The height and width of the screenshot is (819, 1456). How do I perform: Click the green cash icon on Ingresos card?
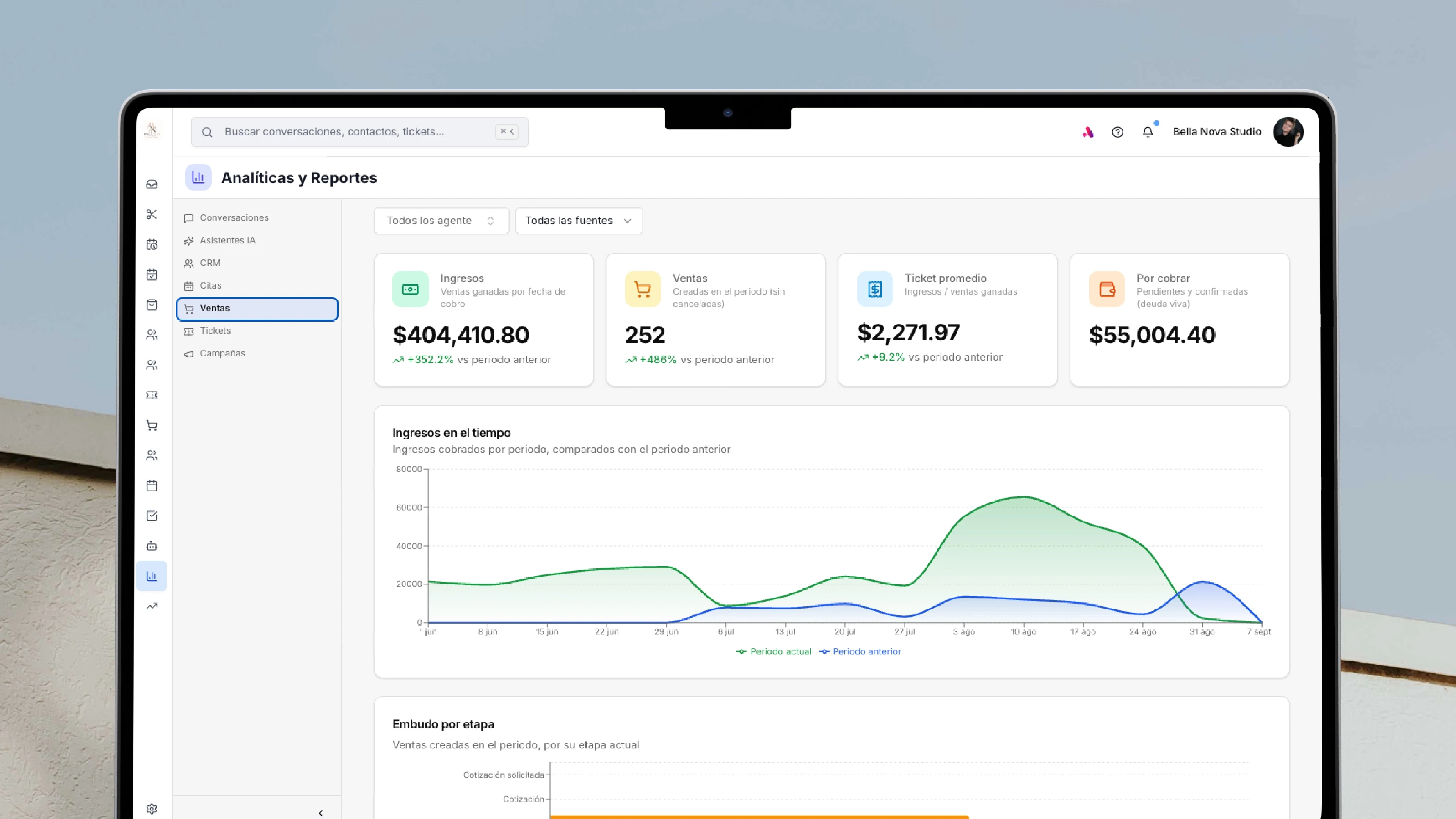410,289
